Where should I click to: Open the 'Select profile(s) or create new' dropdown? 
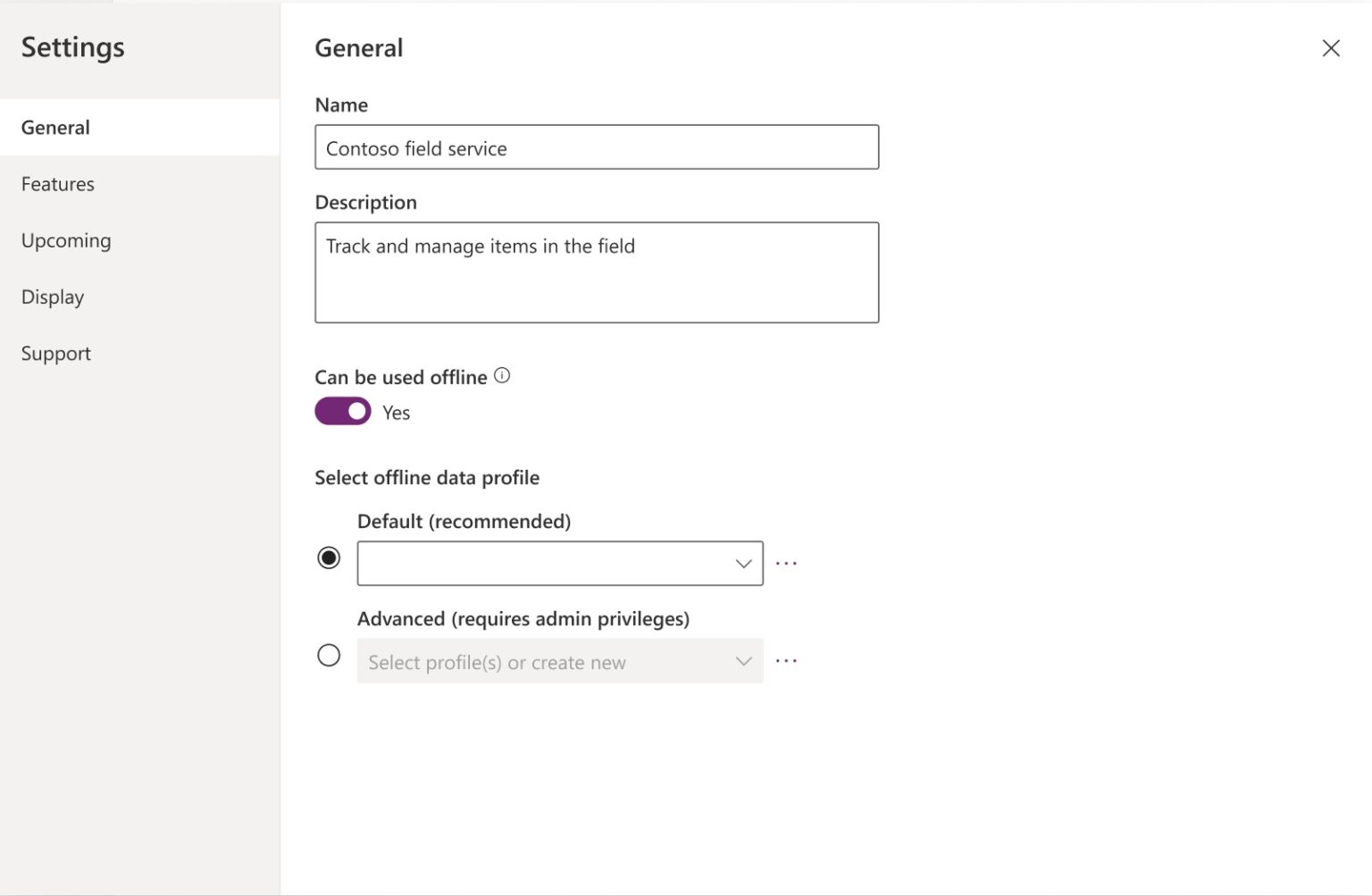coord(559,661)
